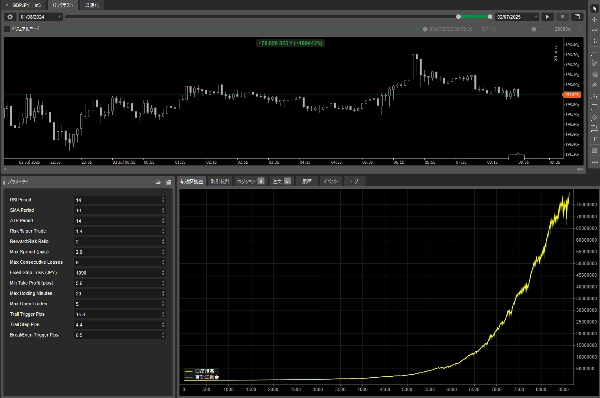Click the detach window icon beside stop button
600x398 pixels.
coord(577,17)
